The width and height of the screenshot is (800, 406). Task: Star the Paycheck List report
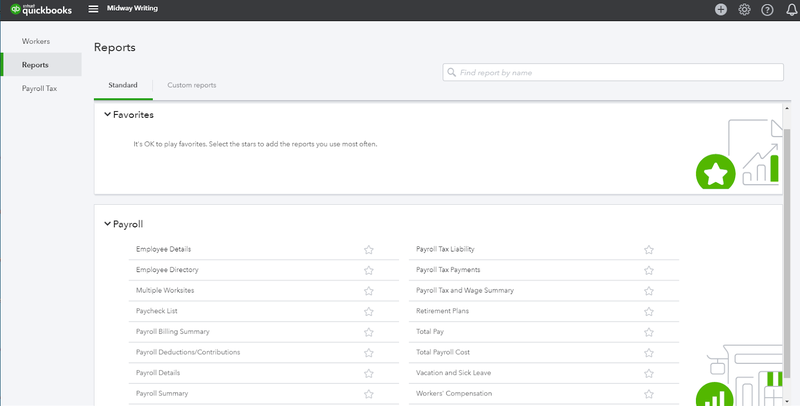(x=369, y=311)
